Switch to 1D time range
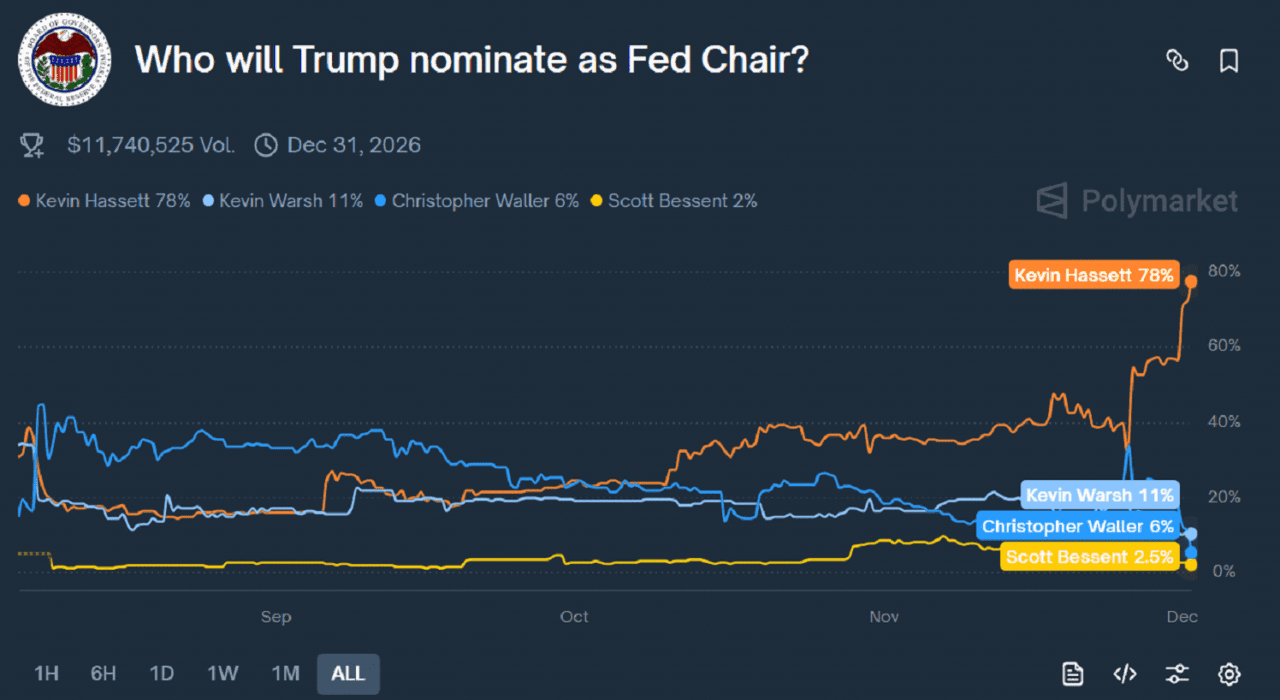 click(164, 673)
